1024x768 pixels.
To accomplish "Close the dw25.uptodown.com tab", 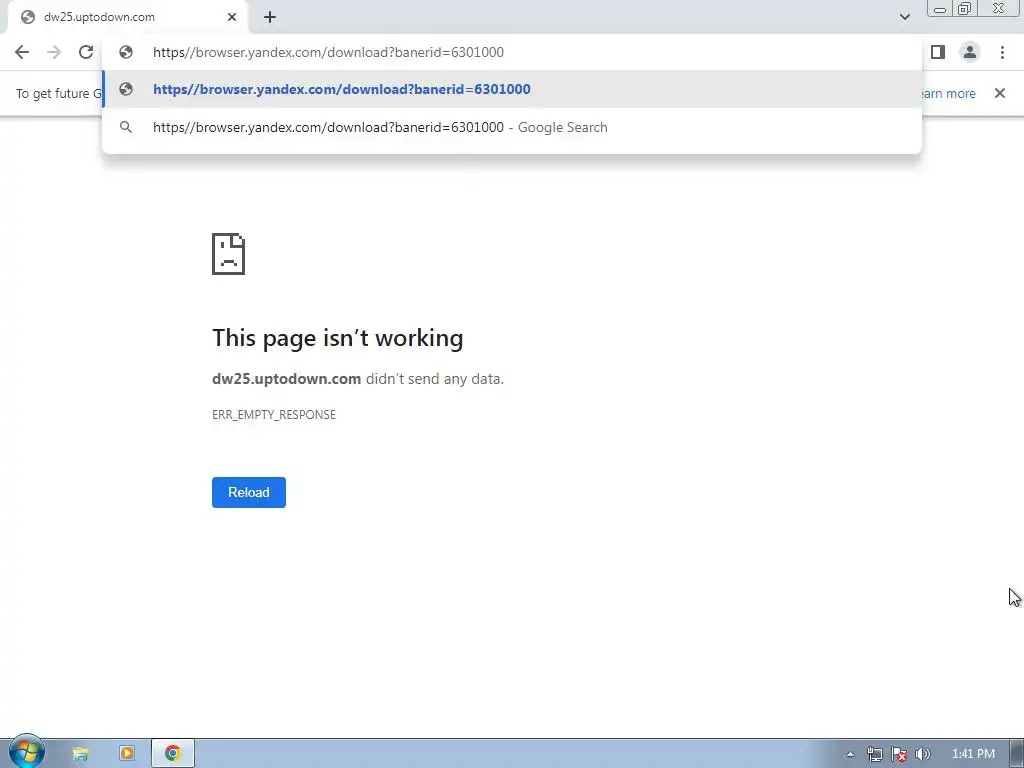I will click(x=232, y=17).
